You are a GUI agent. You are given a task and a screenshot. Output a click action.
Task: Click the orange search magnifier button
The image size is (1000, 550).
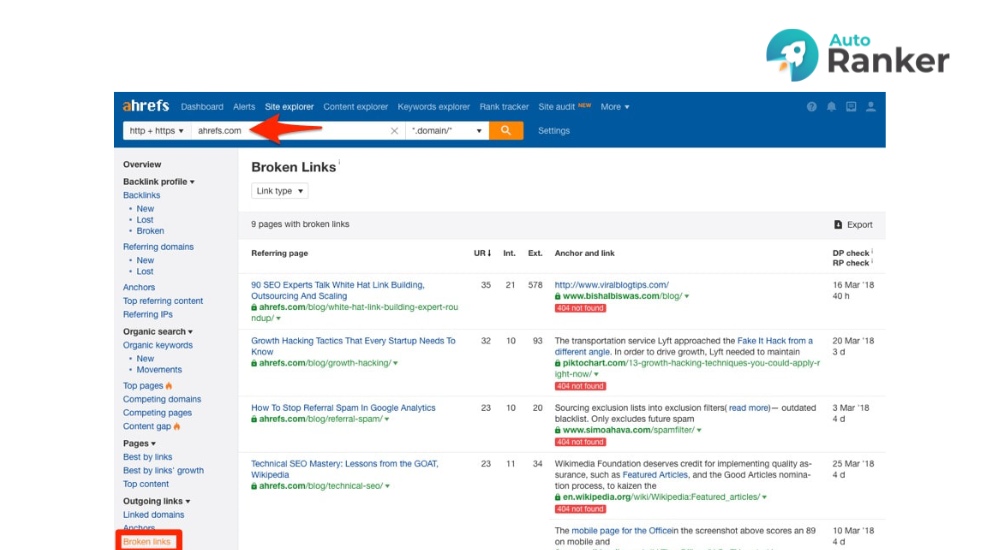tap(506, 130)
